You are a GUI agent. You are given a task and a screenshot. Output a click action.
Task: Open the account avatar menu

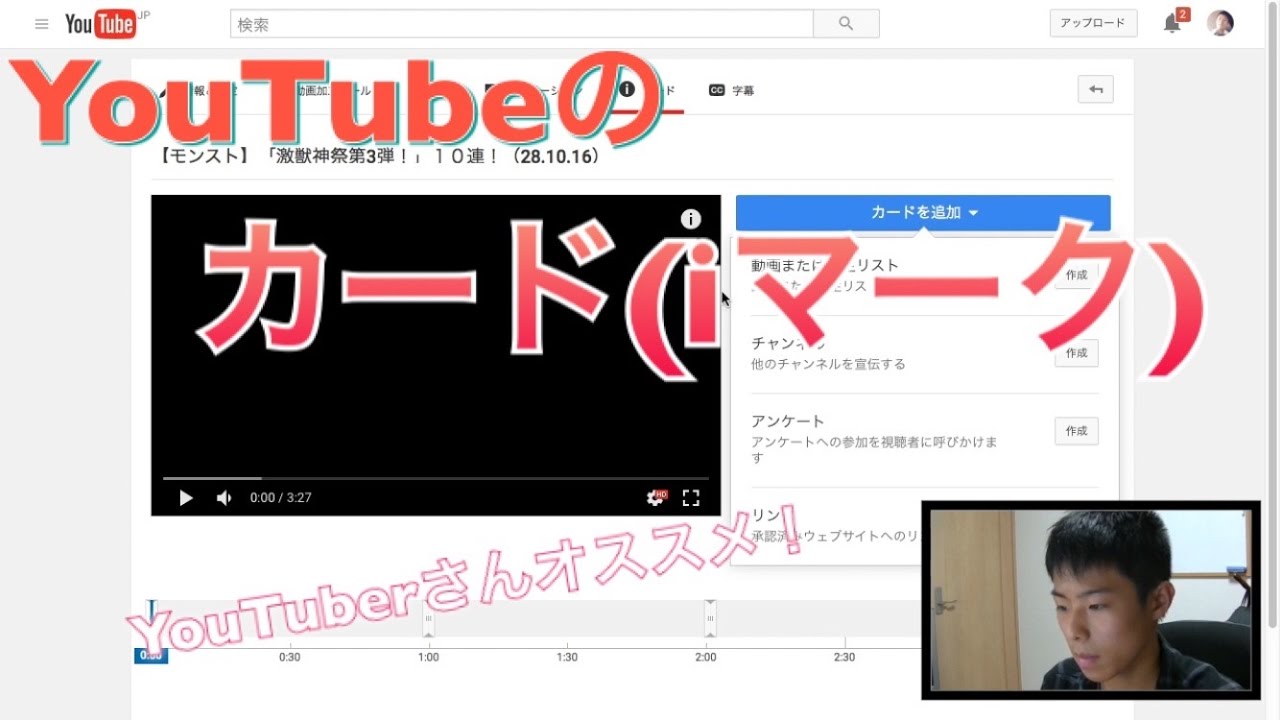[x=1220, y=23]
